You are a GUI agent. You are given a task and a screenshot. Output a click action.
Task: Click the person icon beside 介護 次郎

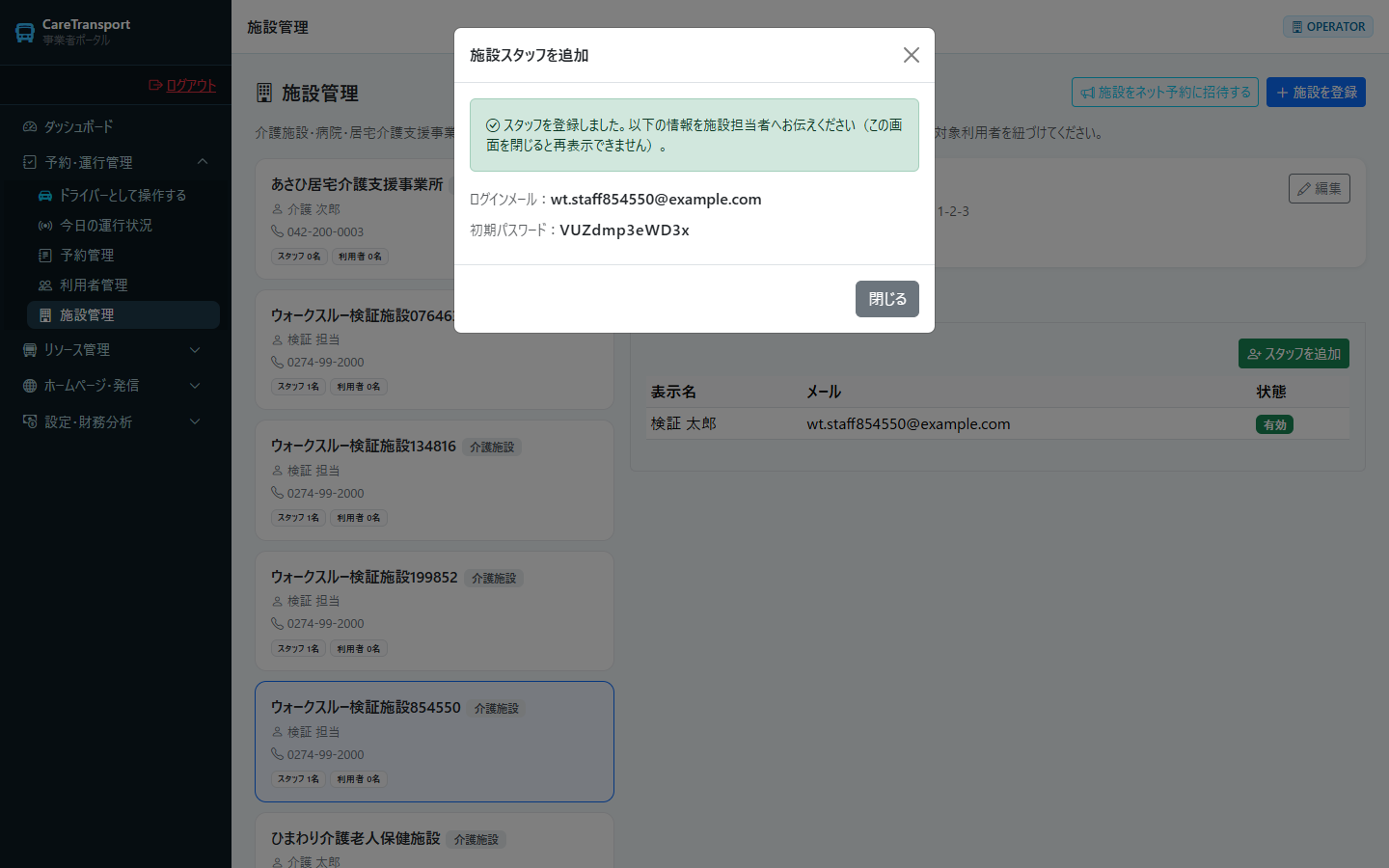point(277,209)
